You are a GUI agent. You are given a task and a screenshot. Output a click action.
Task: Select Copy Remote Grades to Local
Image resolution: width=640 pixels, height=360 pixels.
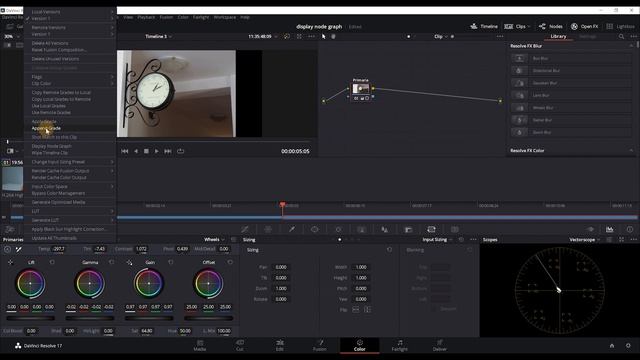[x=70, y=92]
